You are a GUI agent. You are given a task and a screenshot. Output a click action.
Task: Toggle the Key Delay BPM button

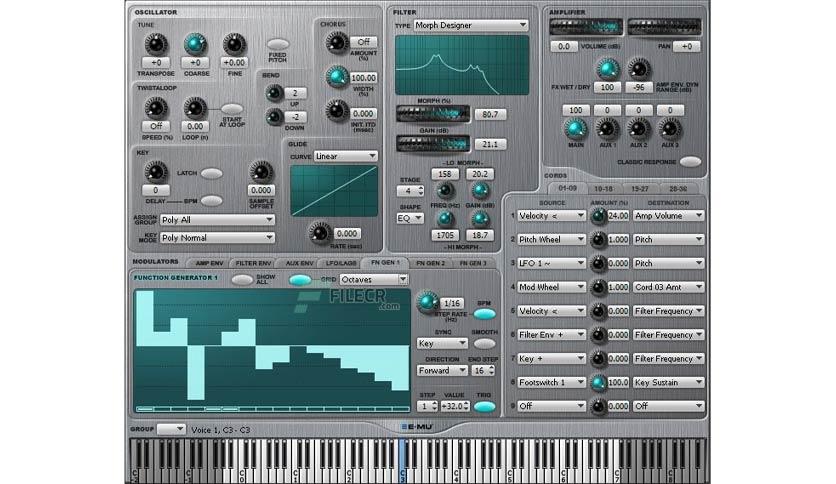212,200
